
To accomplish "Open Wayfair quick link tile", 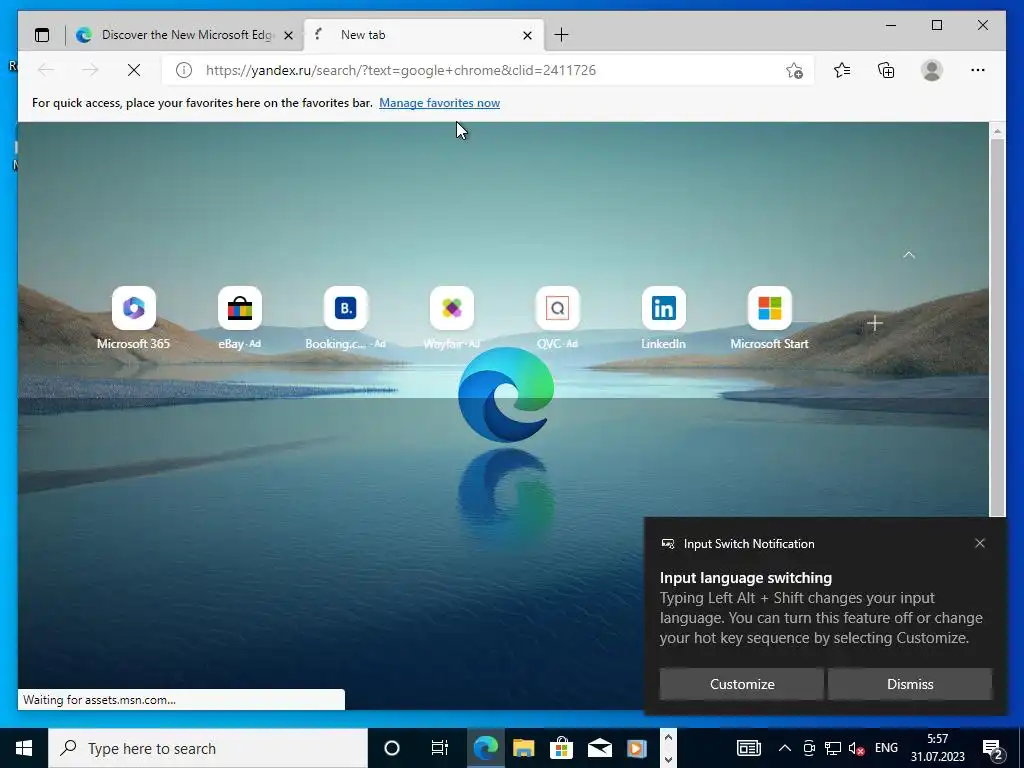I will tap(452, 318).
